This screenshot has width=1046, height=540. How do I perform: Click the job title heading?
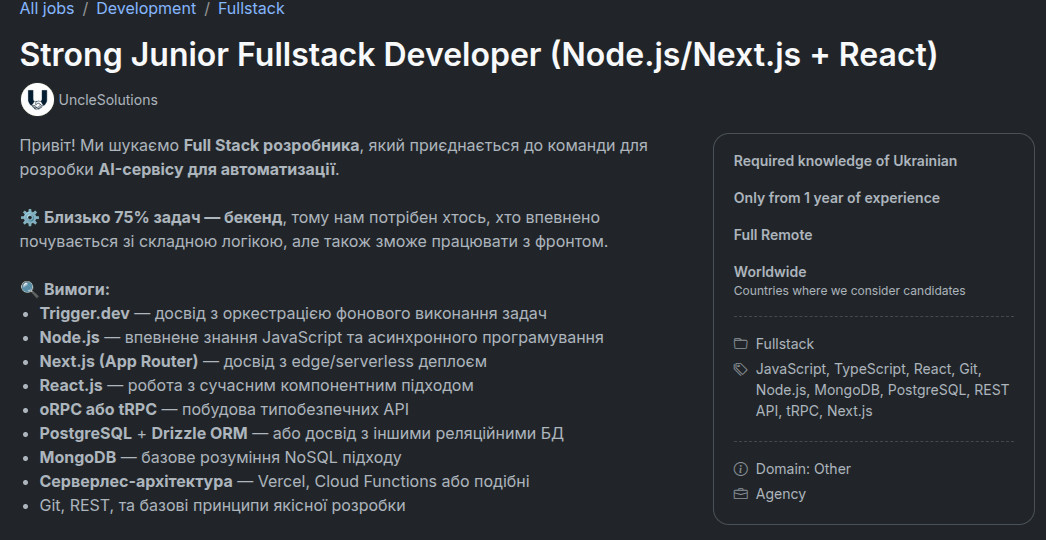[x=478, y=54]
